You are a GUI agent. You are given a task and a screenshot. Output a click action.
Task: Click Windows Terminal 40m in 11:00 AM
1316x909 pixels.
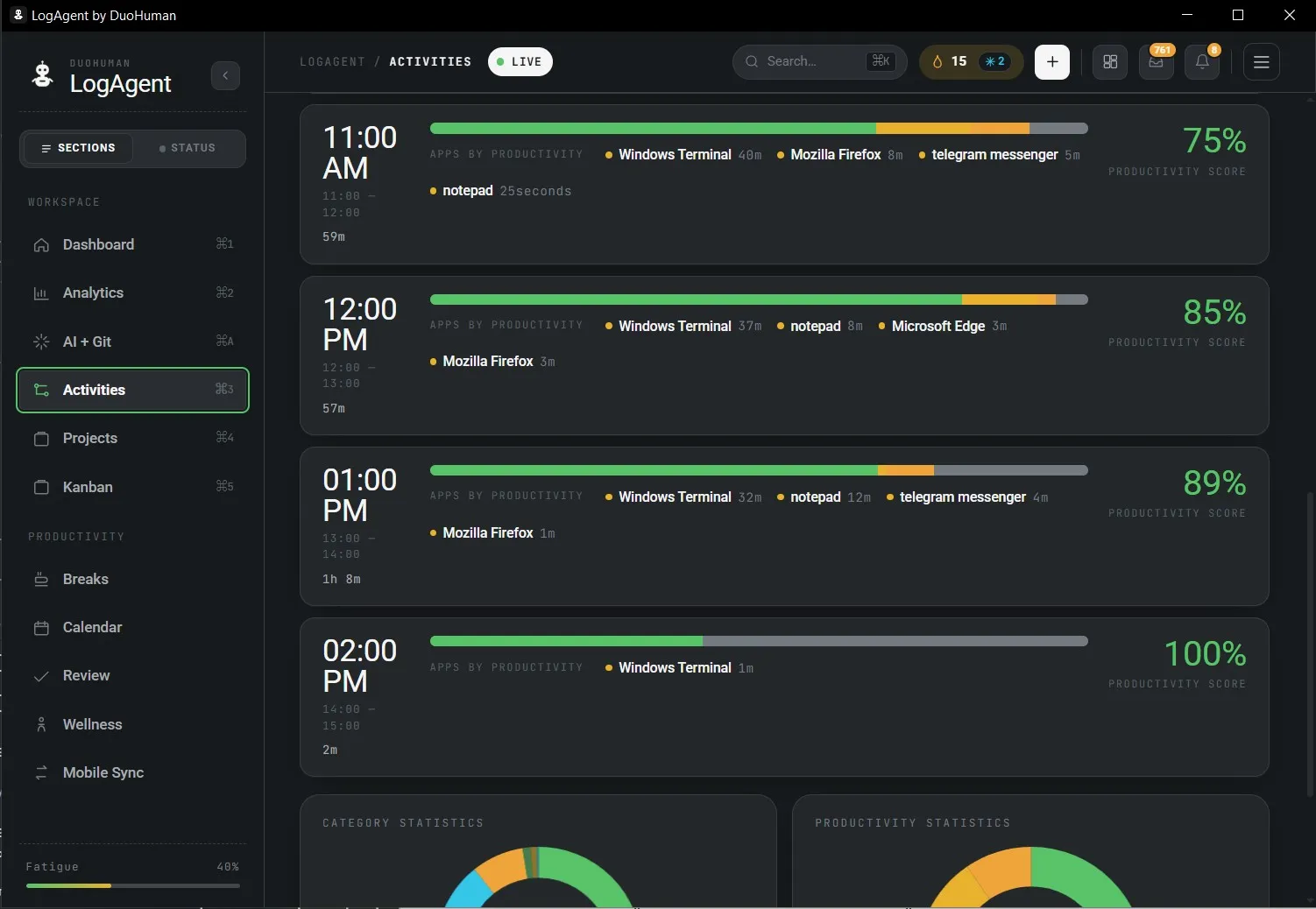tap(683, 154)
